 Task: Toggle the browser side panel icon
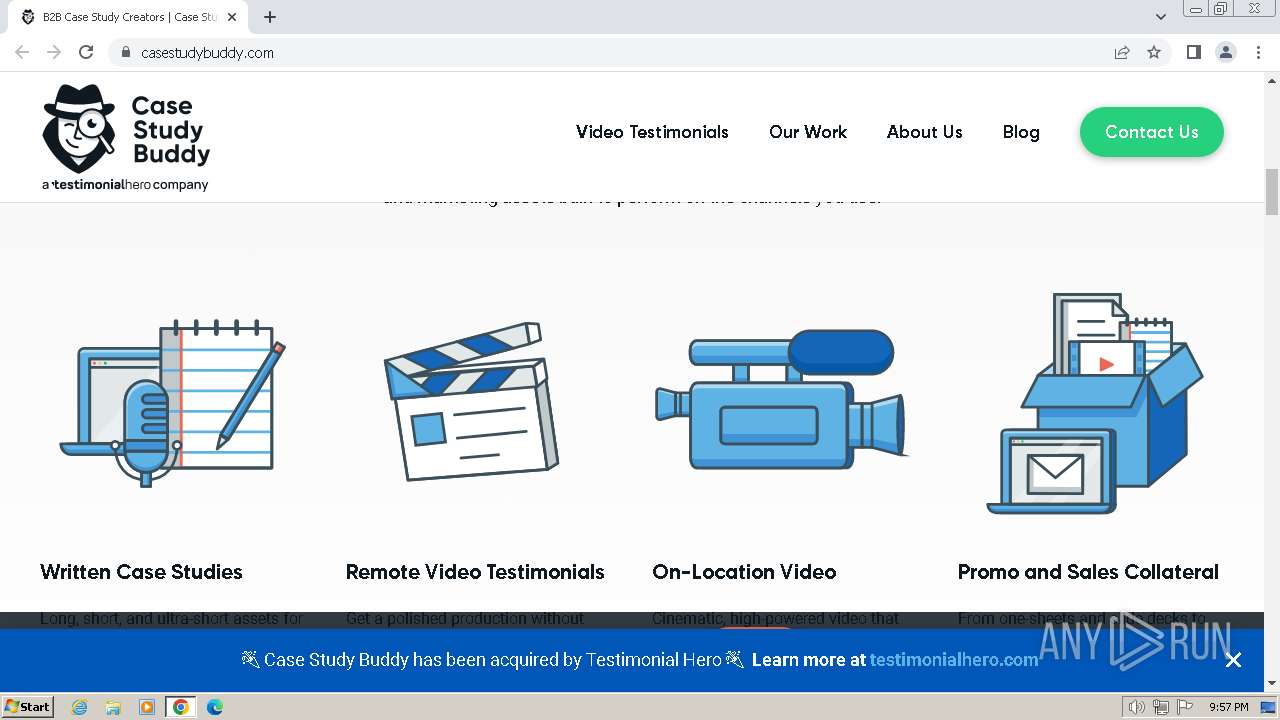[1193, 52]
